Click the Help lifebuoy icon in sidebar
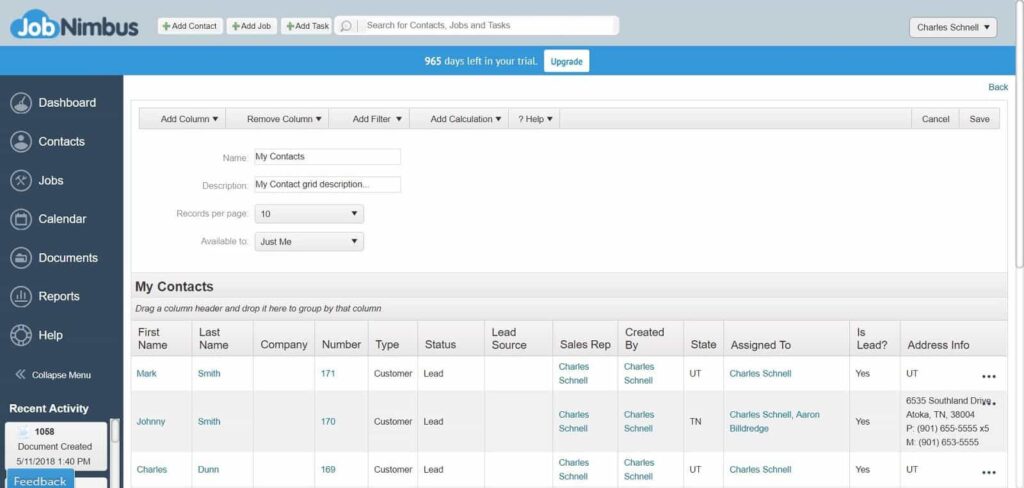 (21, 335)
